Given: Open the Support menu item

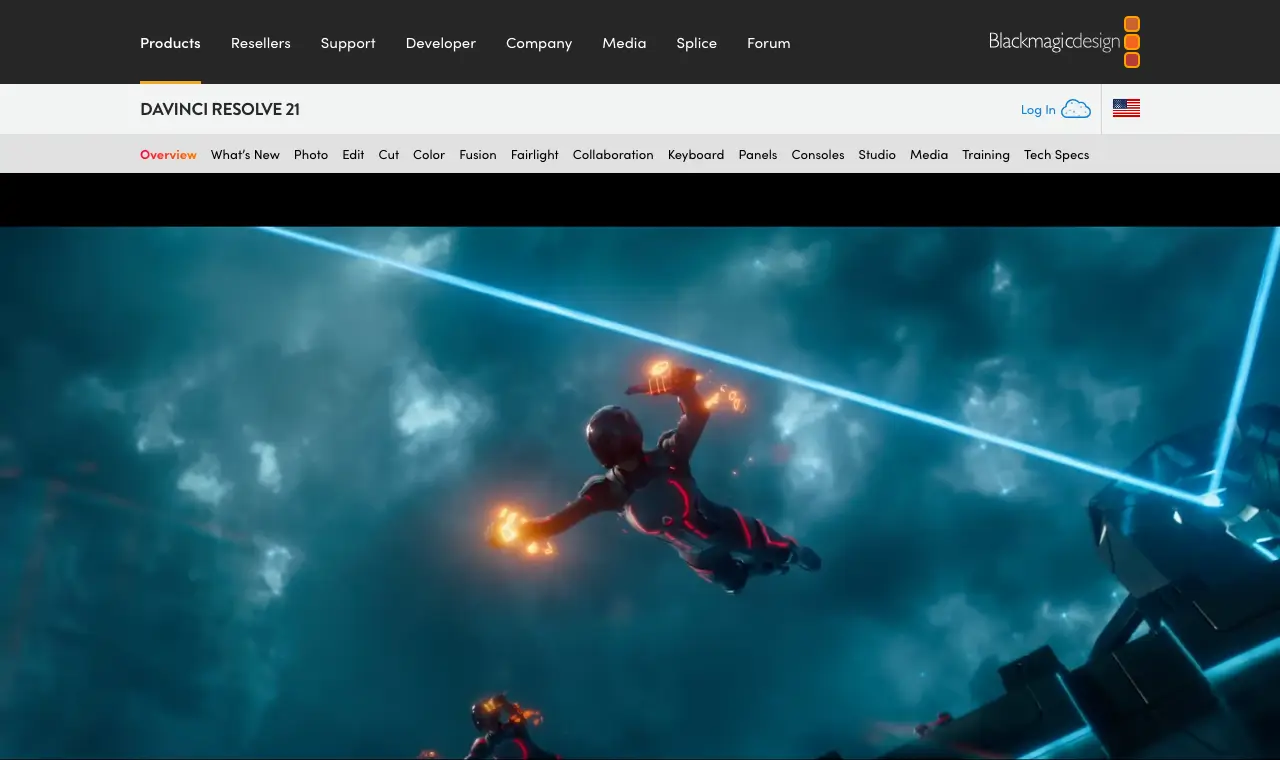Looking at the screenshot, I should (x=348, y=43).
